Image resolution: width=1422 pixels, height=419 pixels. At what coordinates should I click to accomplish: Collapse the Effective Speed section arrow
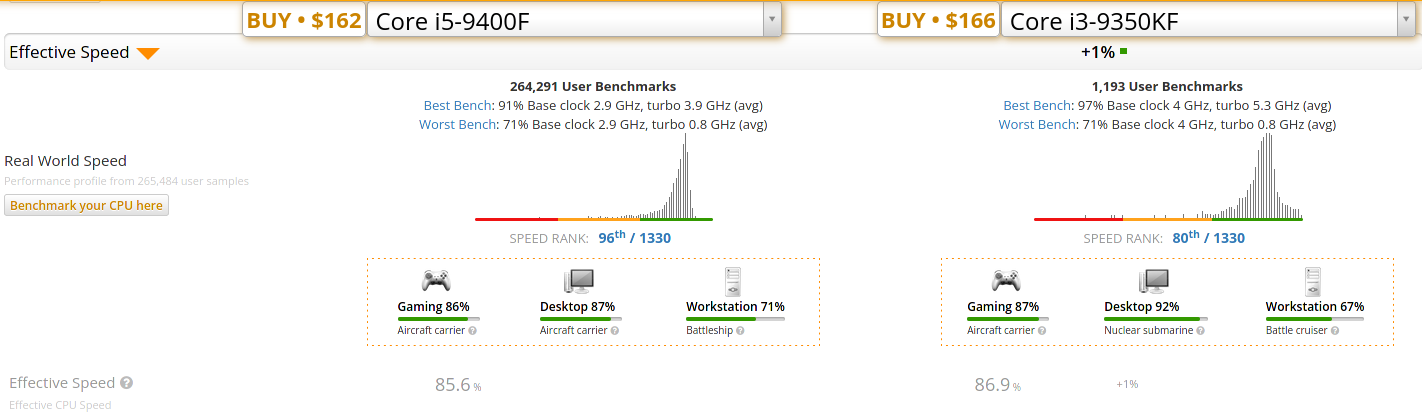tap(148, 53)
